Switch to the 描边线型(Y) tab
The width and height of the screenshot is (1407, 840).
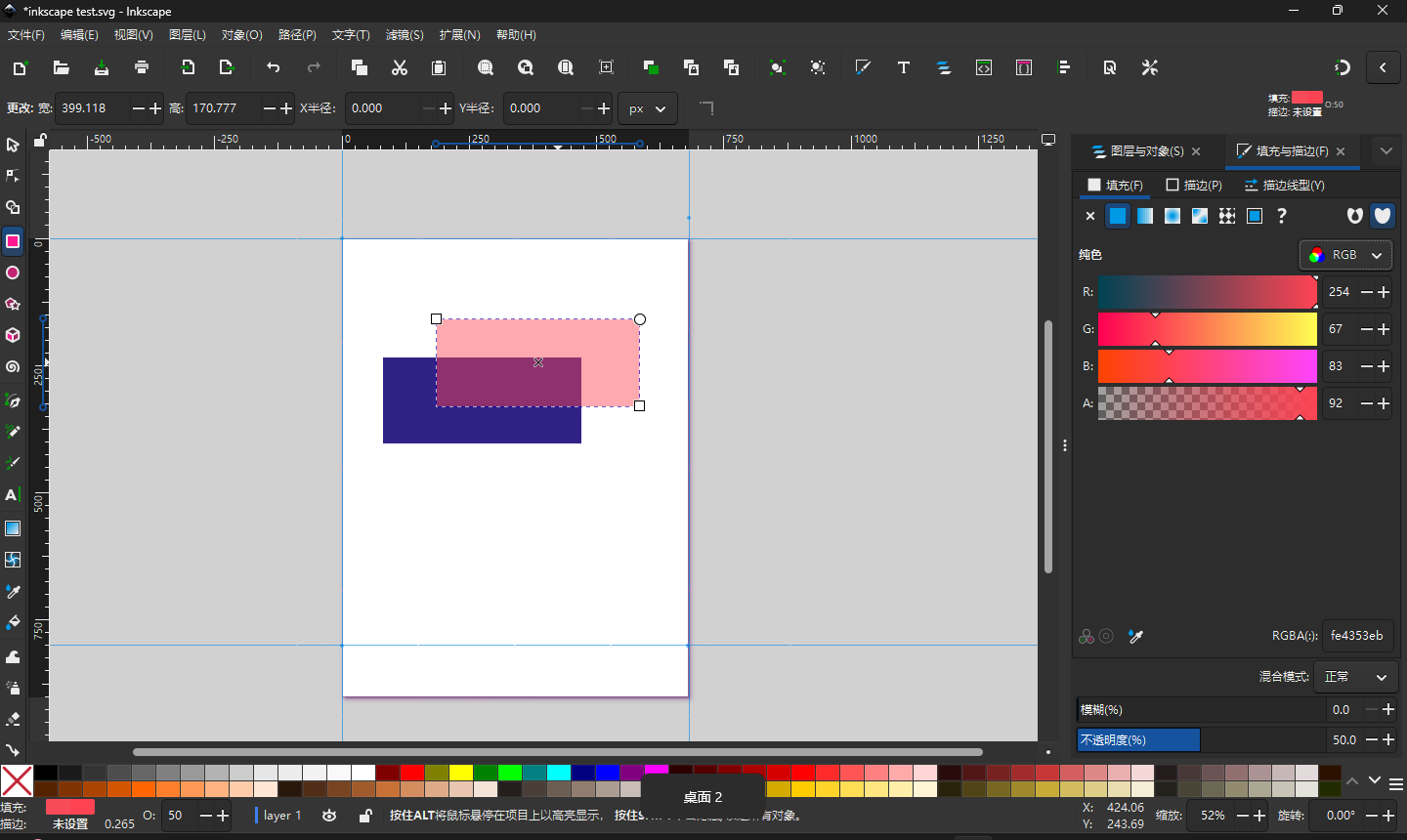[1285, 186]
